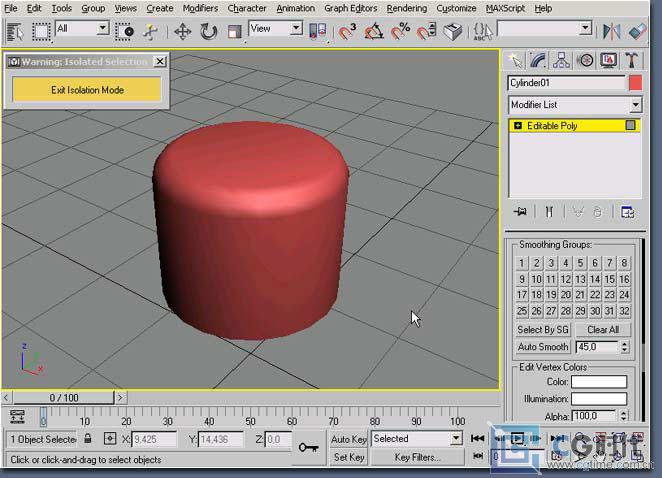Toggle Absolute/Offset transform type-in mode
The width and height of the screenshot is (662, 478).
click(110, 439)
